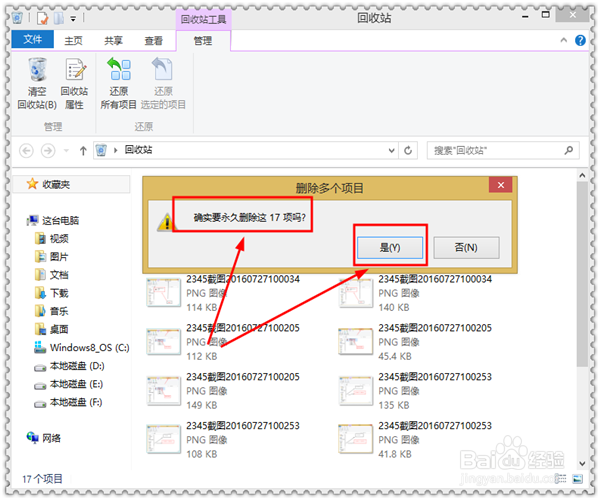Go up one folder level arrow

pyautogui.click(x=83, y=151)
